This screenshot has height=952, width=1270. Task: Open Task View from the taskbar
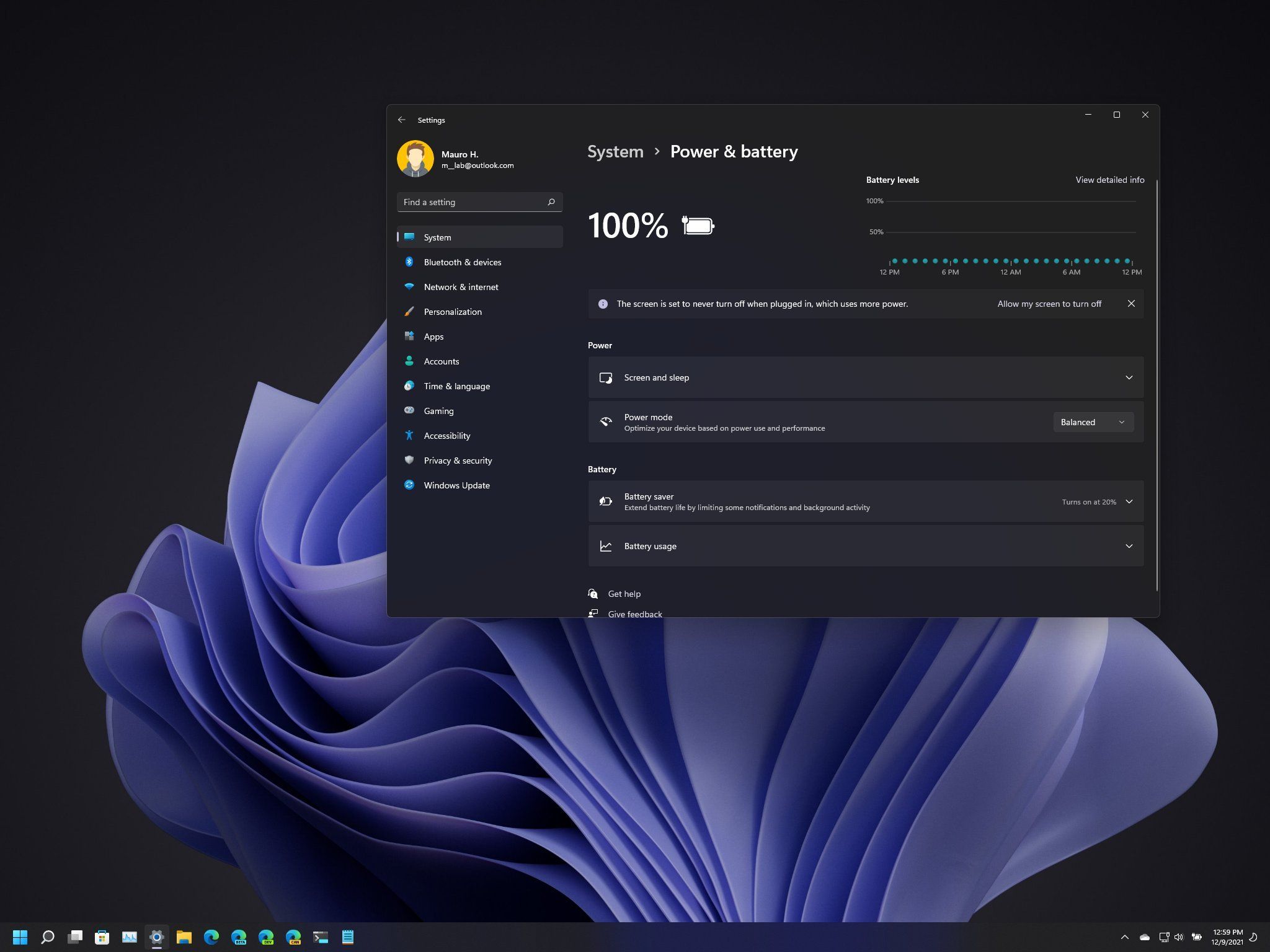(x=75, y=937)
